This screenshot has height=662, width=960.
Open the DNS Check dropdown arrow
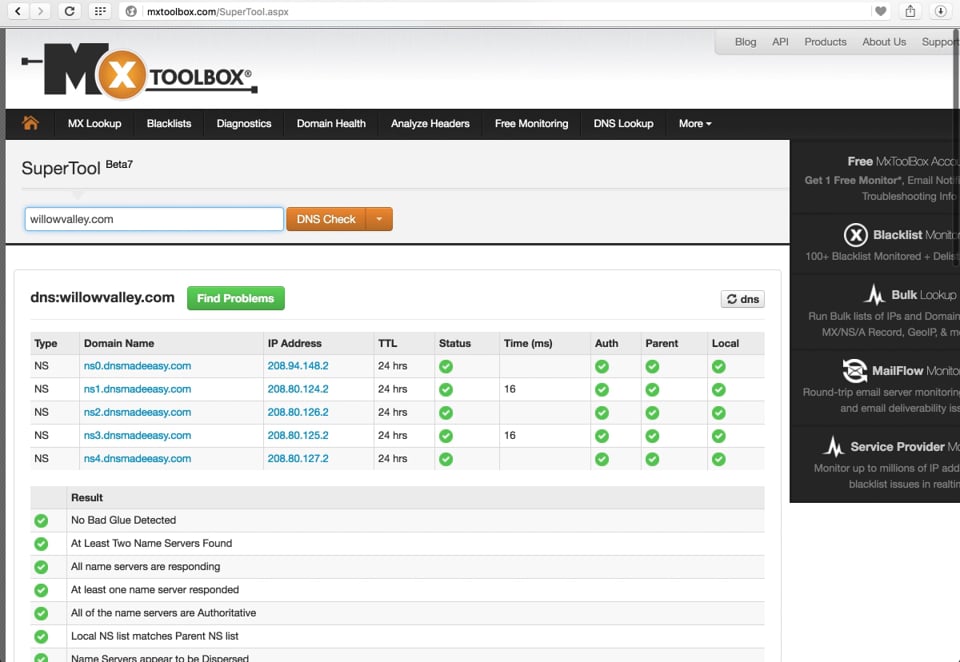pyautogui.click(x=379, y=219)
